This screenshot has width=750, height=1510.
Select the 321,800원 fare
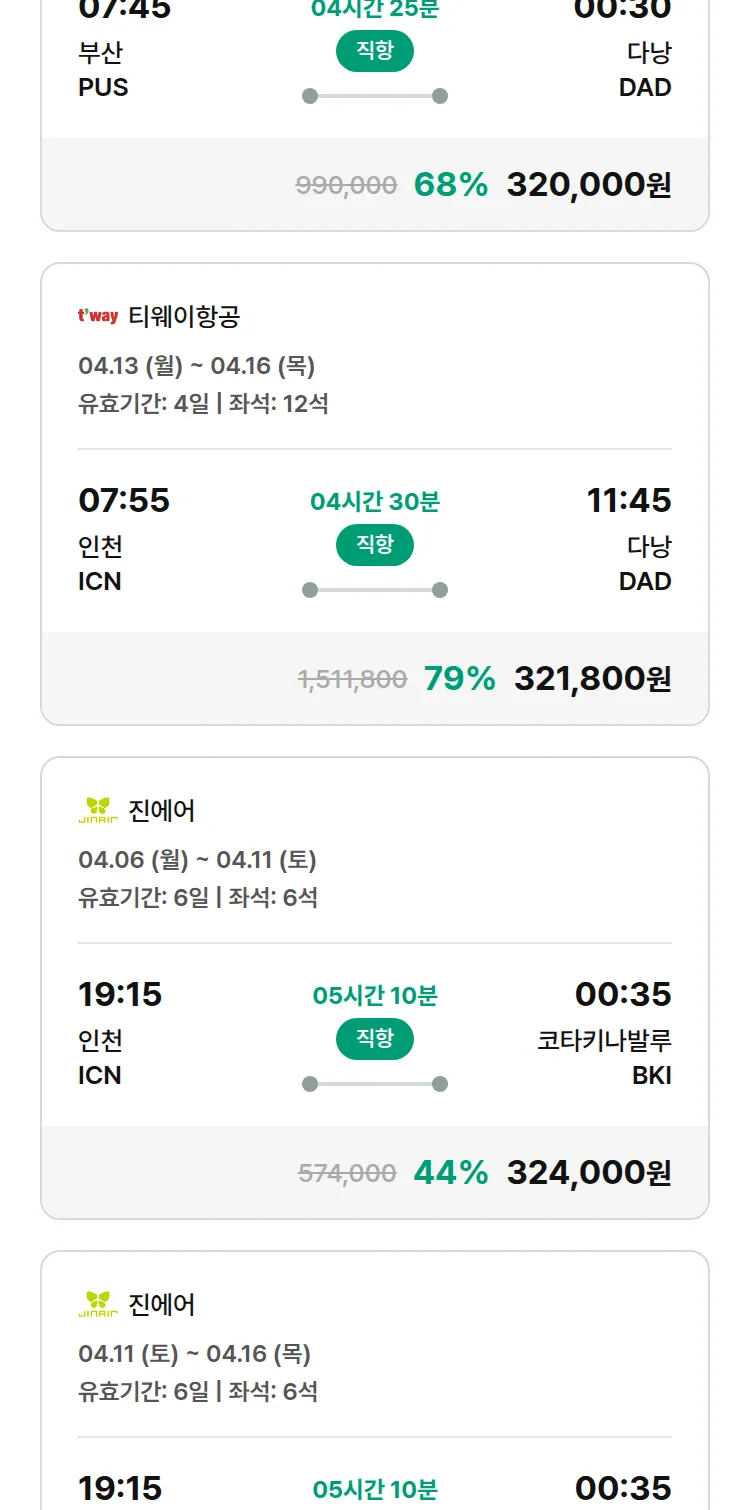pos(593,679)
